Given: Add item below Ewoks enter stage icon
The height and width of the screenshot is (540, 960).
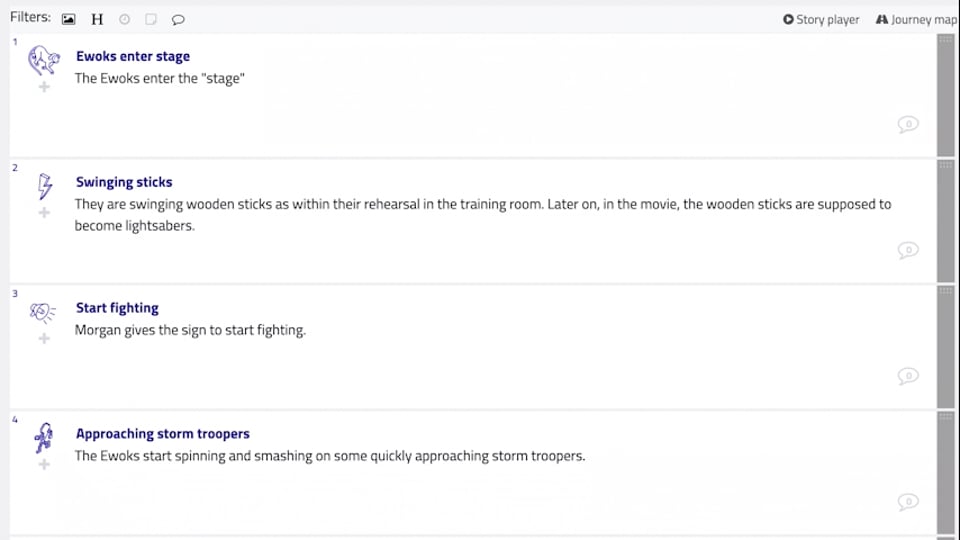Looking at the screenshot, I should 44,87.
